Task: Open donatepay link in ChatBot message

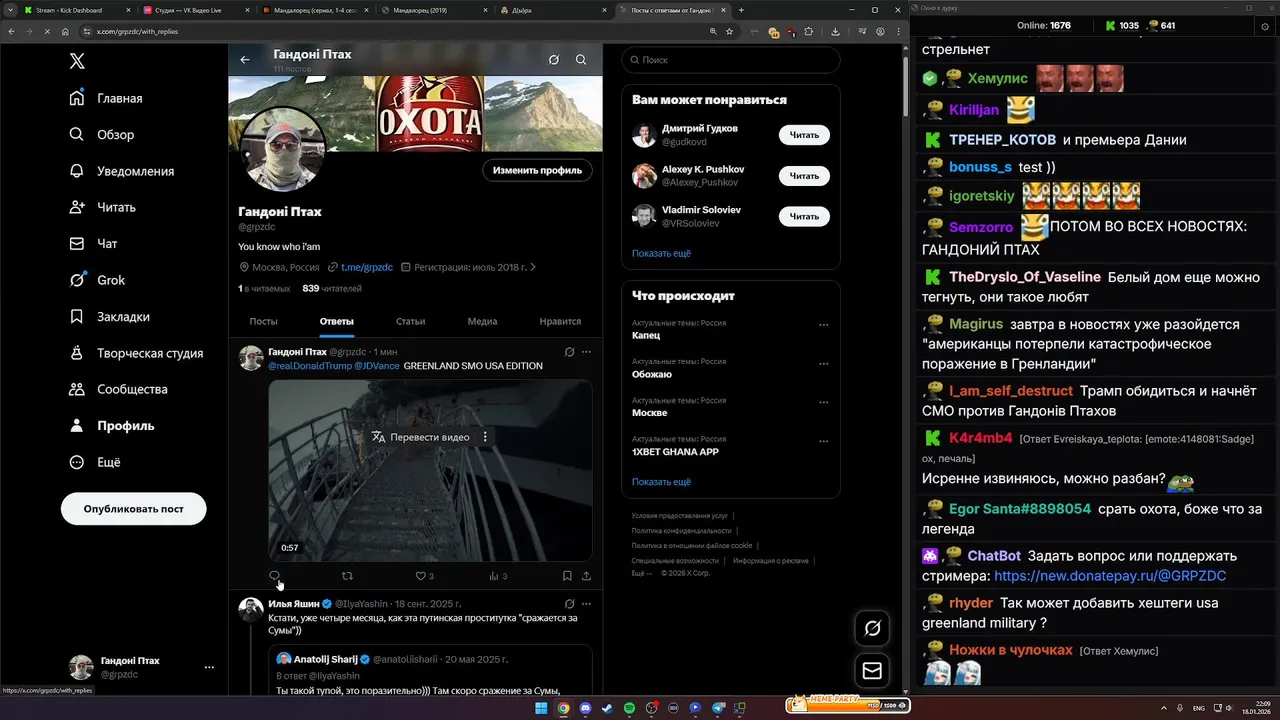Action: (1110, 576)
